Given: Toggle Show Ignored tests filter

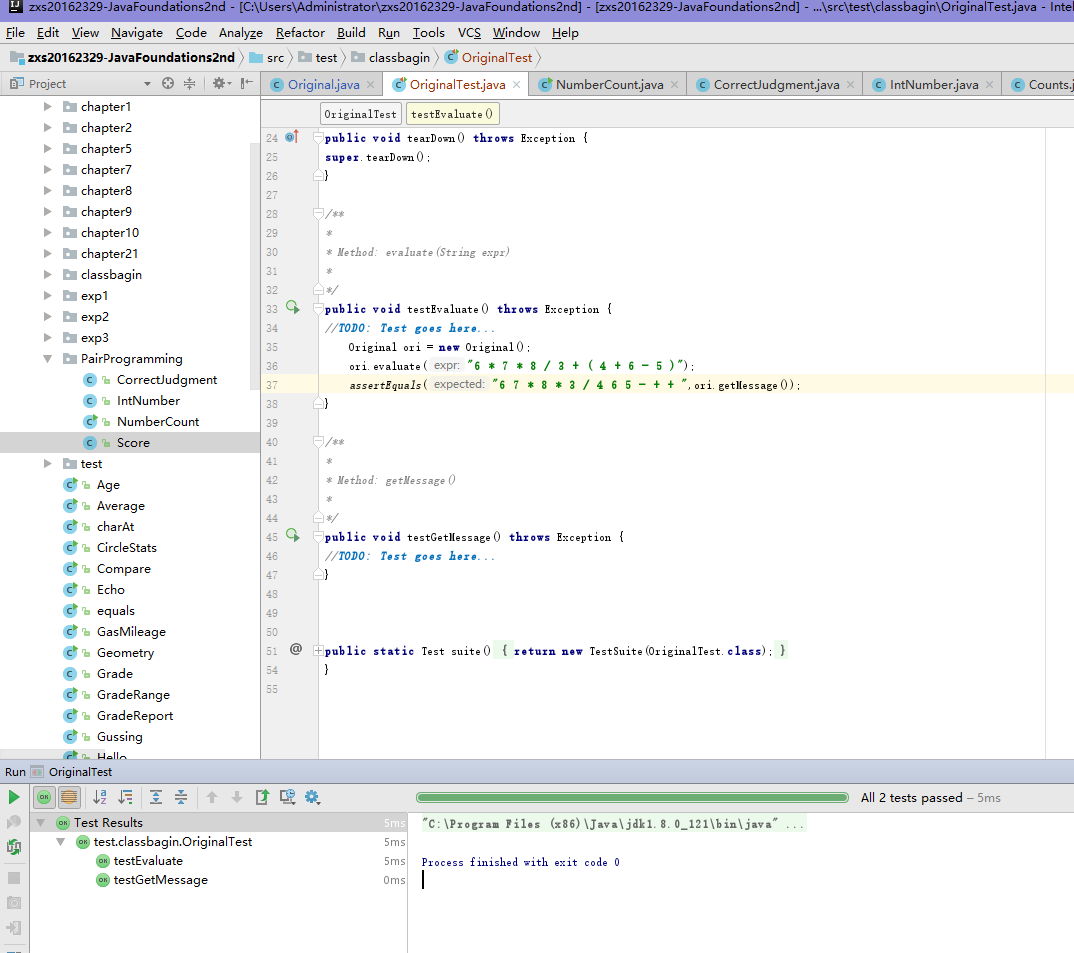Looking at the screenshot, I should 69,797.
